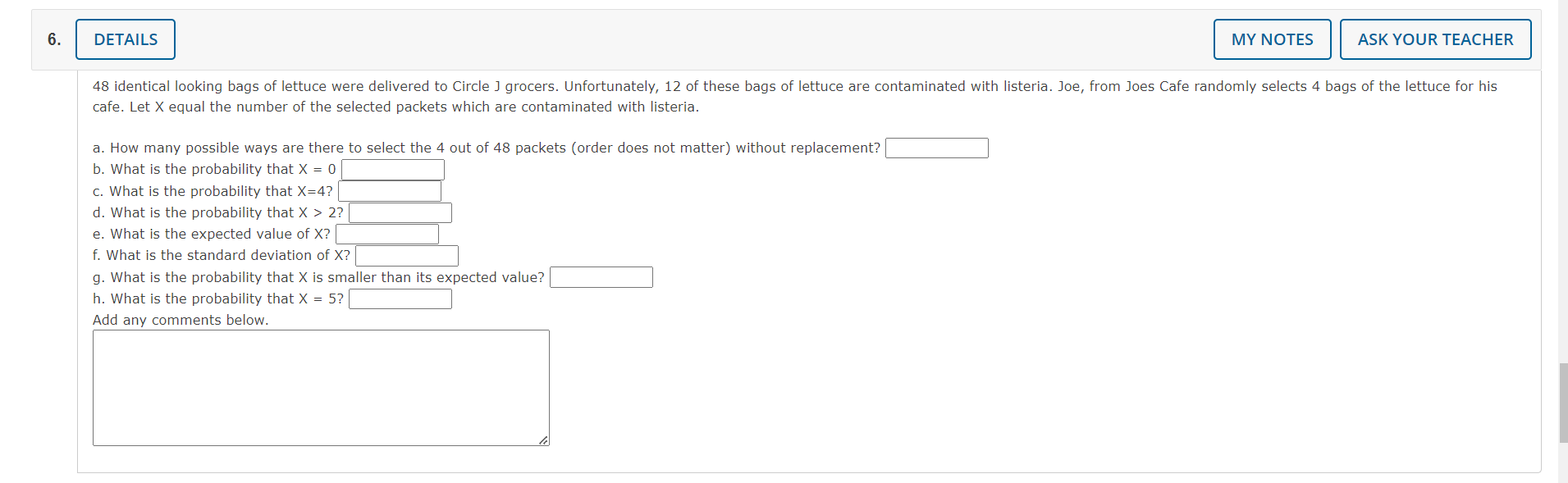Click the probability X = 0 answer field

click(392, 169)
